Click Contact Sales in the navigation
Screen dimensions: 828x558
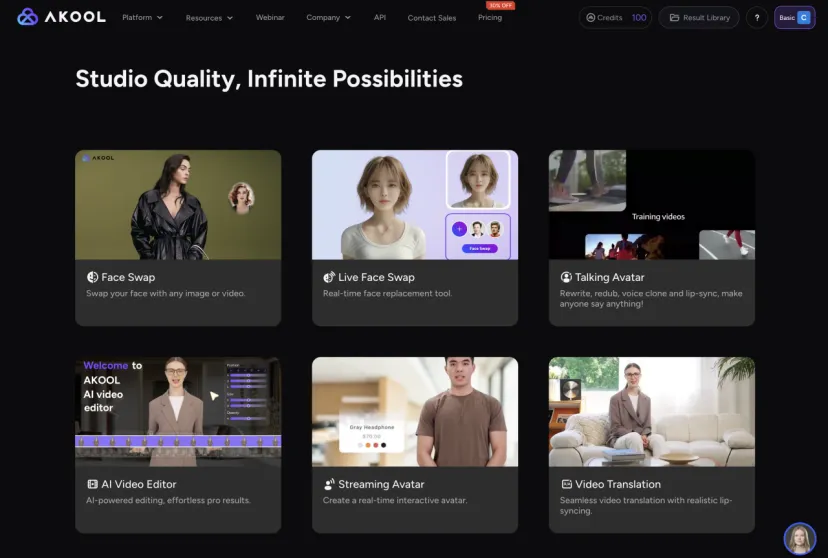[431, 18]
